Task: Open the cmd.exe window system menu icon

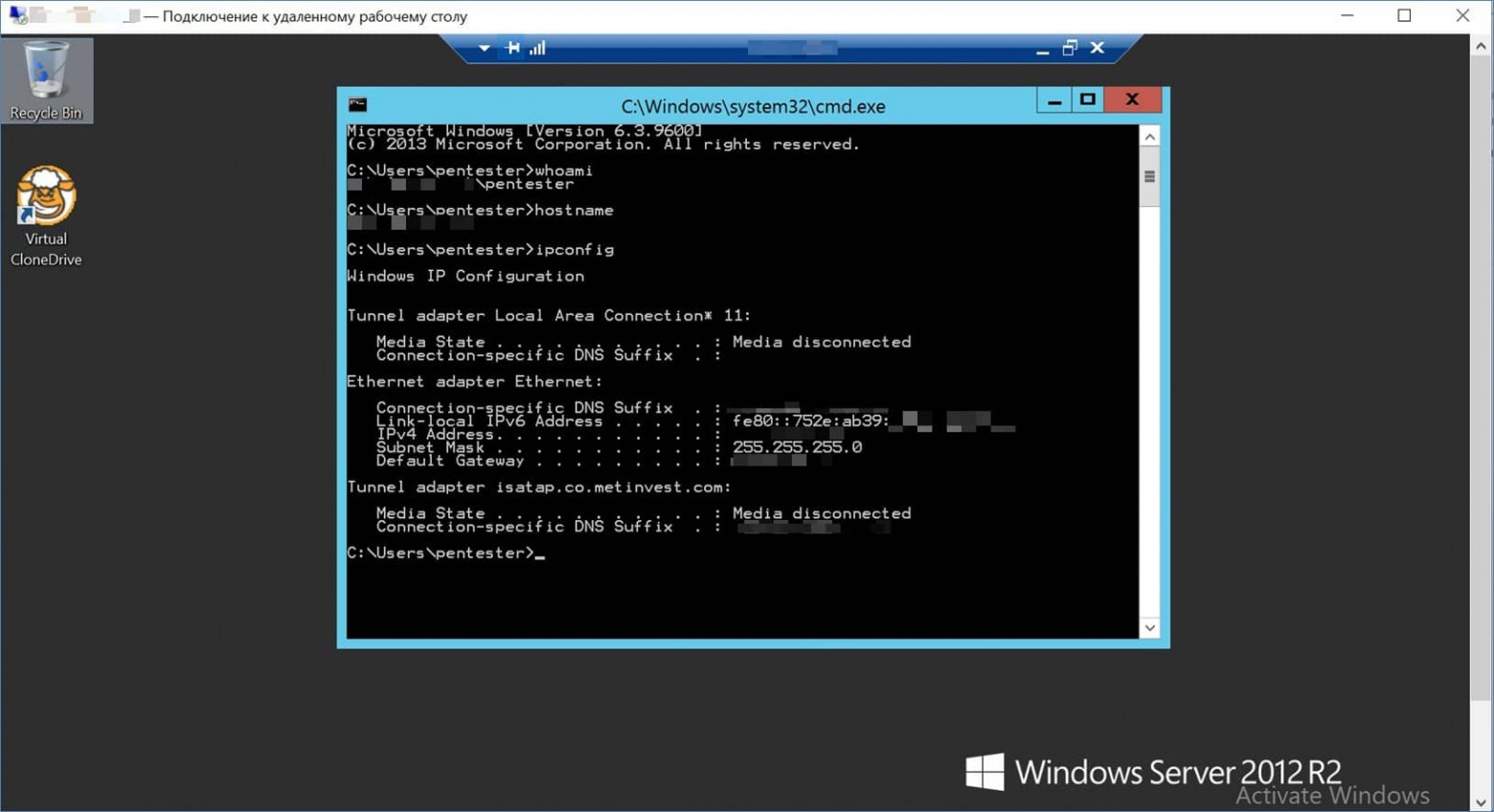Action: coord(358,105)
